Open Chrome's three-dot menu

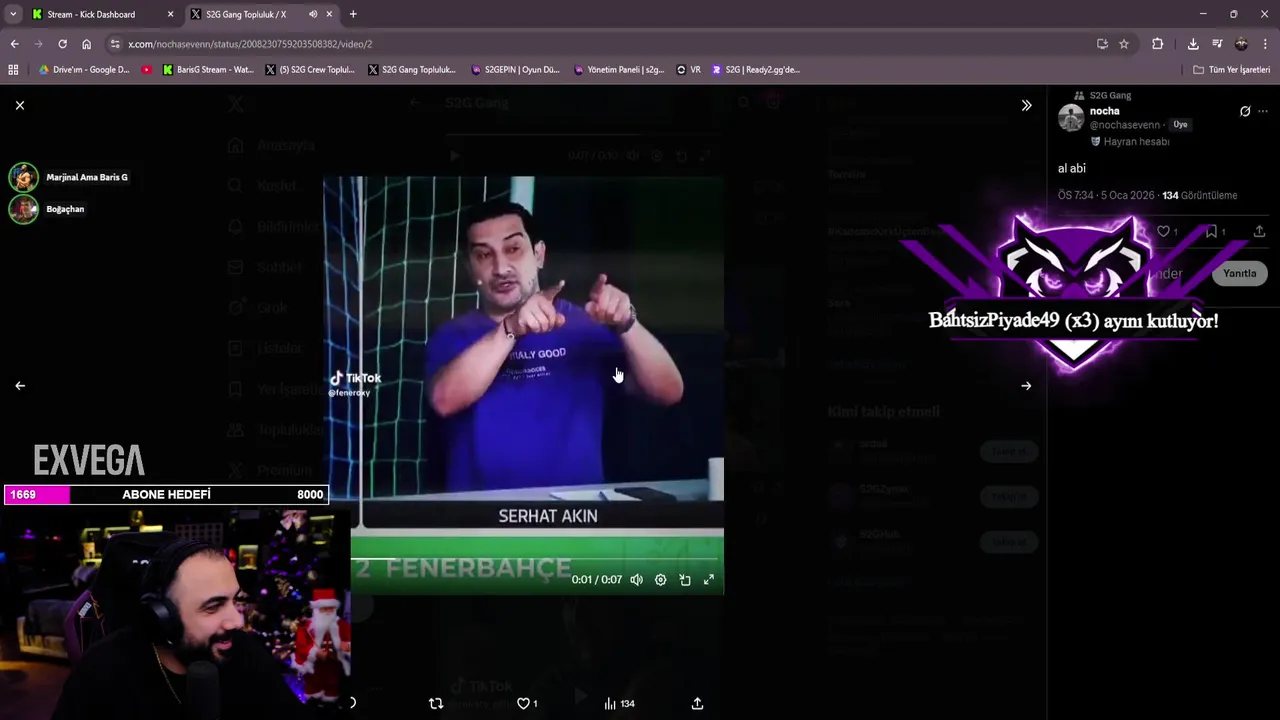point(1266,44)
